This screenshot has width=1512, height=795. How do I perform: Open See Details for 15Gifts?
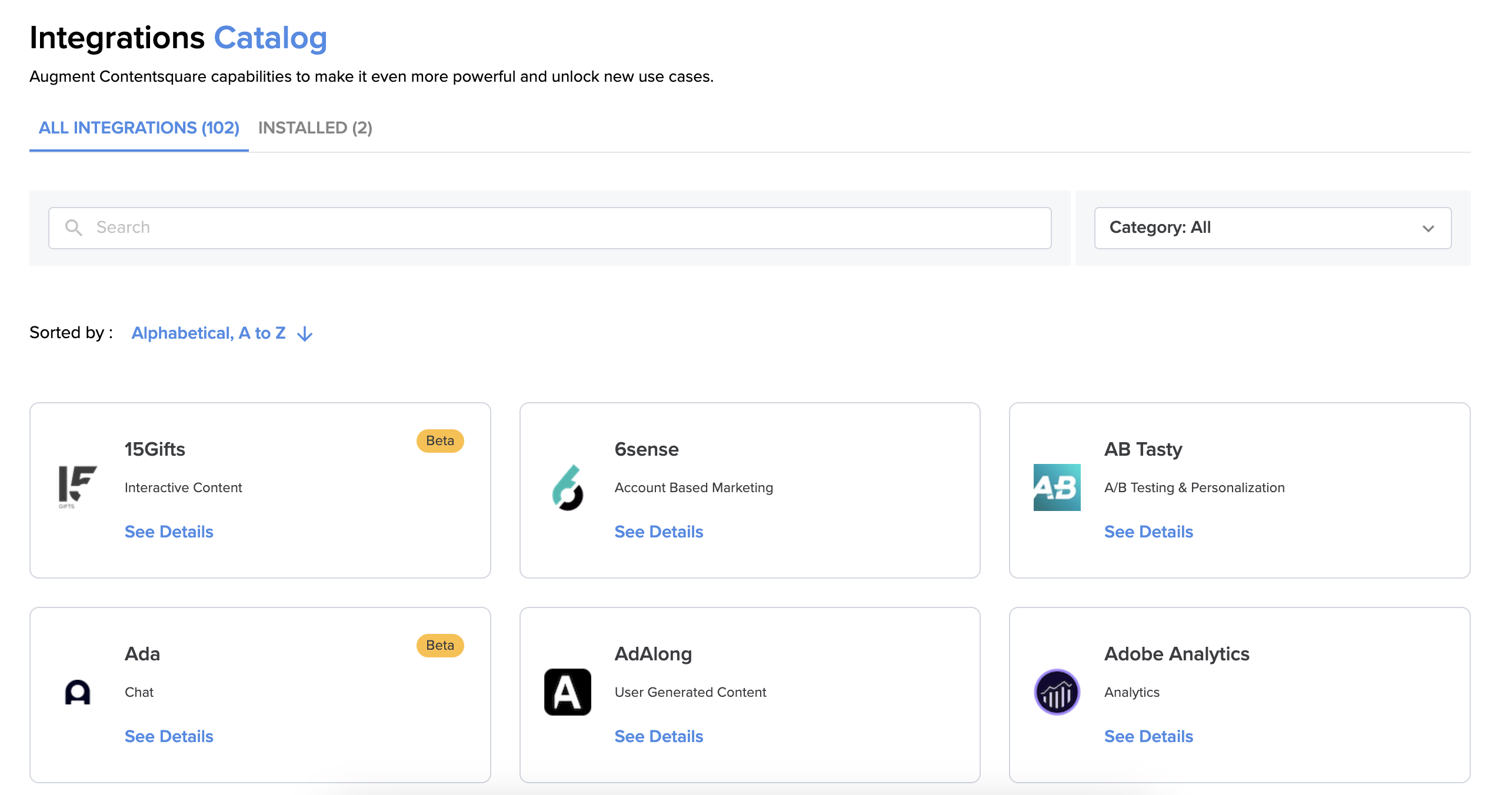[x=169, y=532]
